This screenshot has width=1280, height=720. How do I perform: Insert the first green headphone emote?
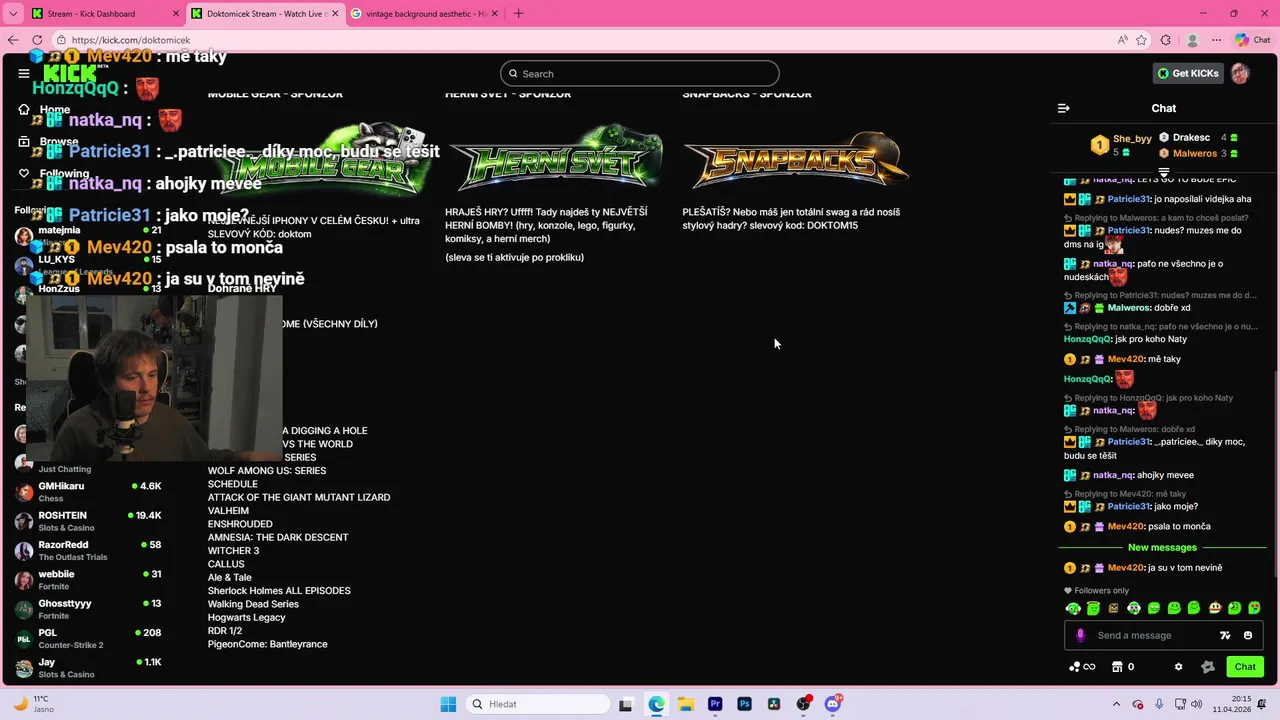(1073, 608)
